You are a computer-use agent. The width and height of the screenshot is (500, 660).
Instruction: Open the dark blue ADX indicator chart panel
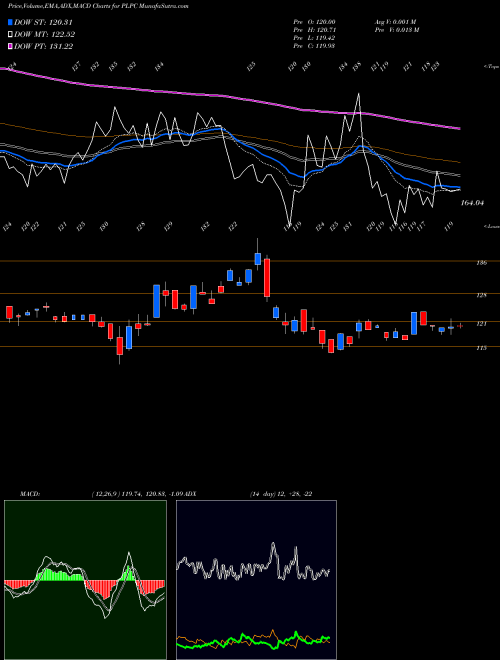point(256,580)
